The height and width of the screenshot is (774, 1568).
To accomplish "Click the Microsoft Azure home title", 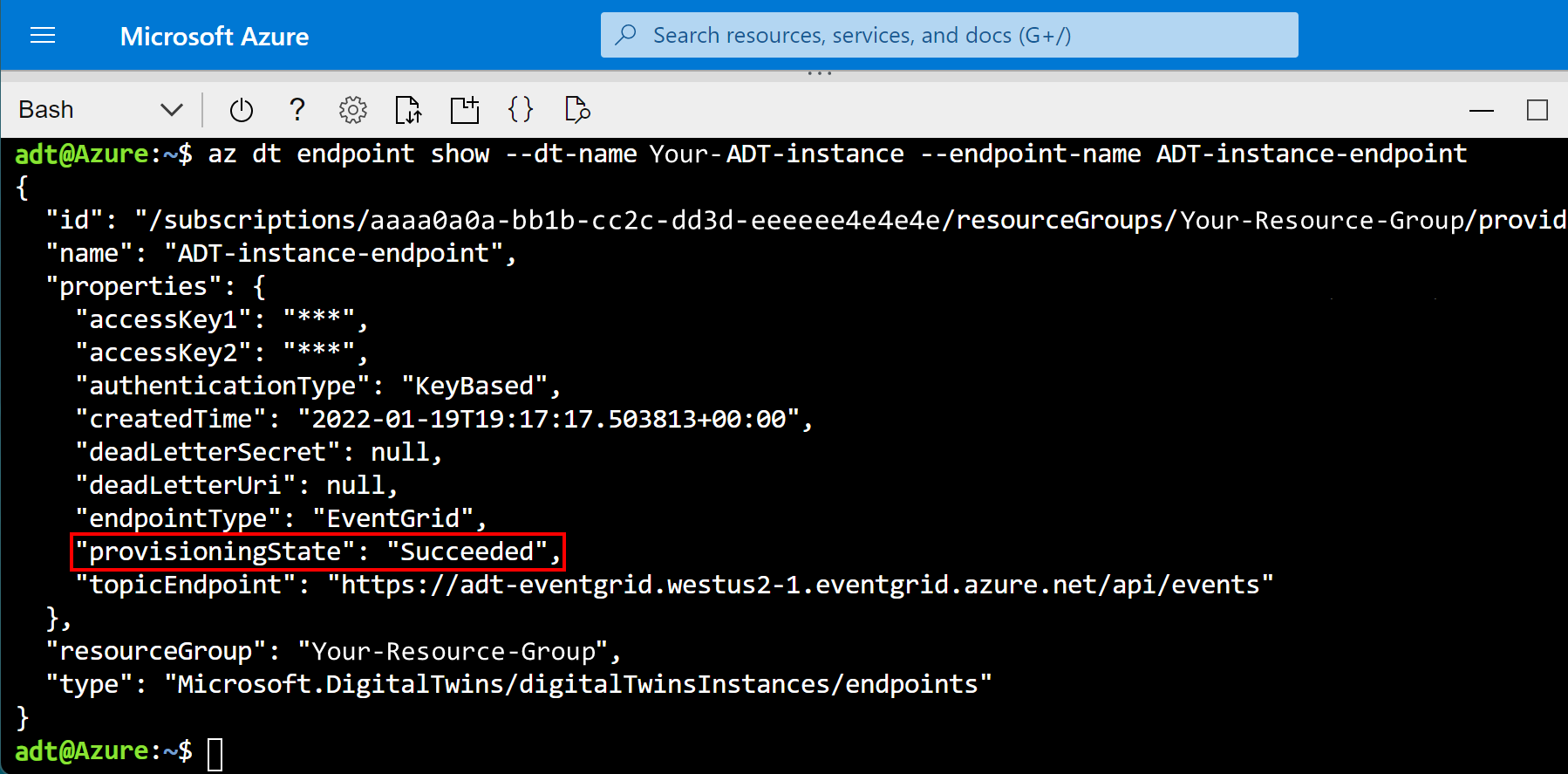I will click(214, 37).
